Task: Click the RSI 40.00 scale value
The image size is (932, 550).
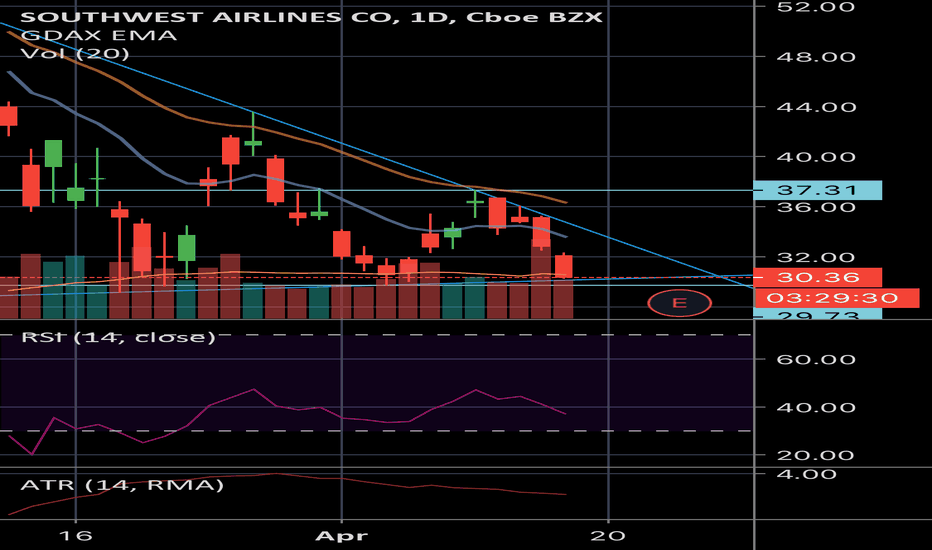Action: pos(816,407)
